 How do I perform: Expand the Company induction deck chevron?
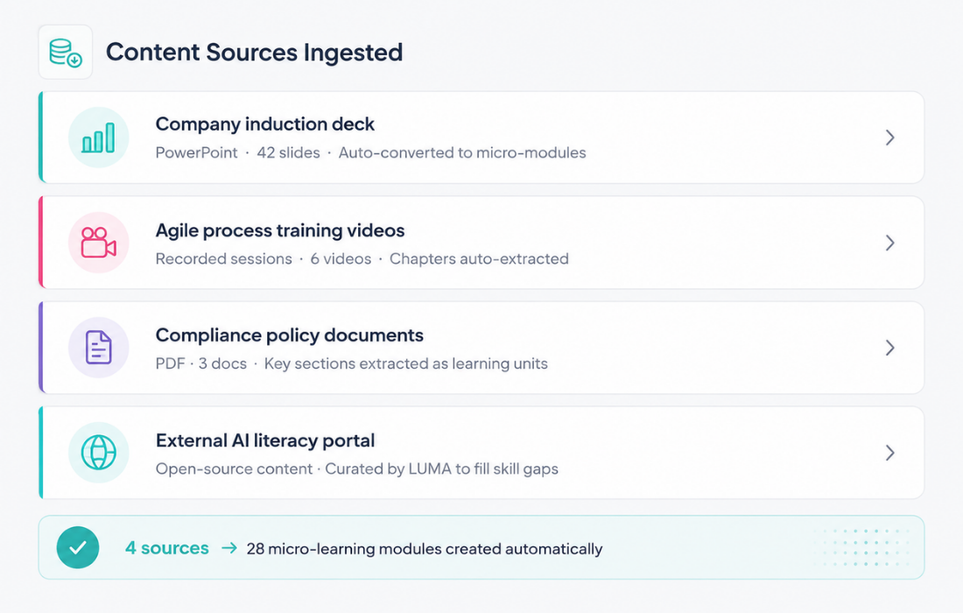[x=890, y=138]
